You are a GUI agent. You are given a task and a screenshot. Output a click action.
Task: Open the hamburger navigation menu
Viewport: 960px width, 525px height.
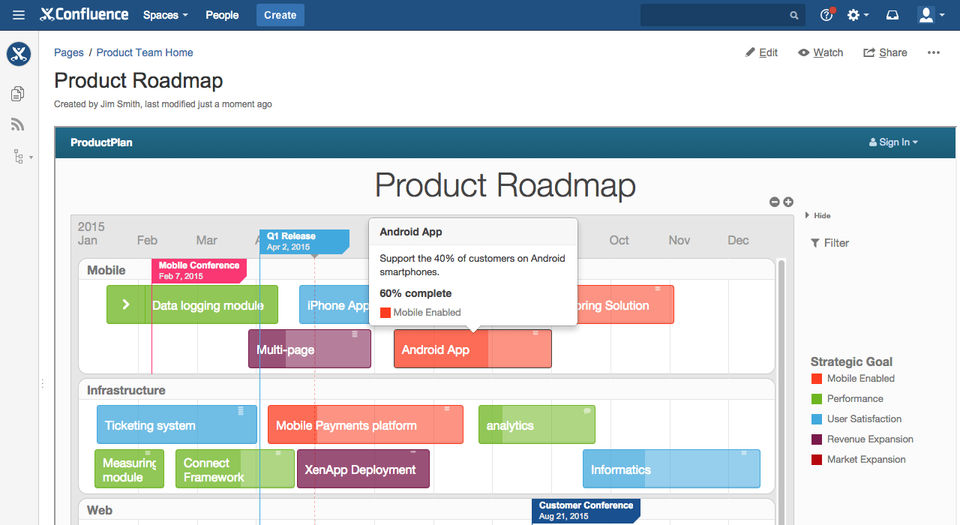point(19,15)
